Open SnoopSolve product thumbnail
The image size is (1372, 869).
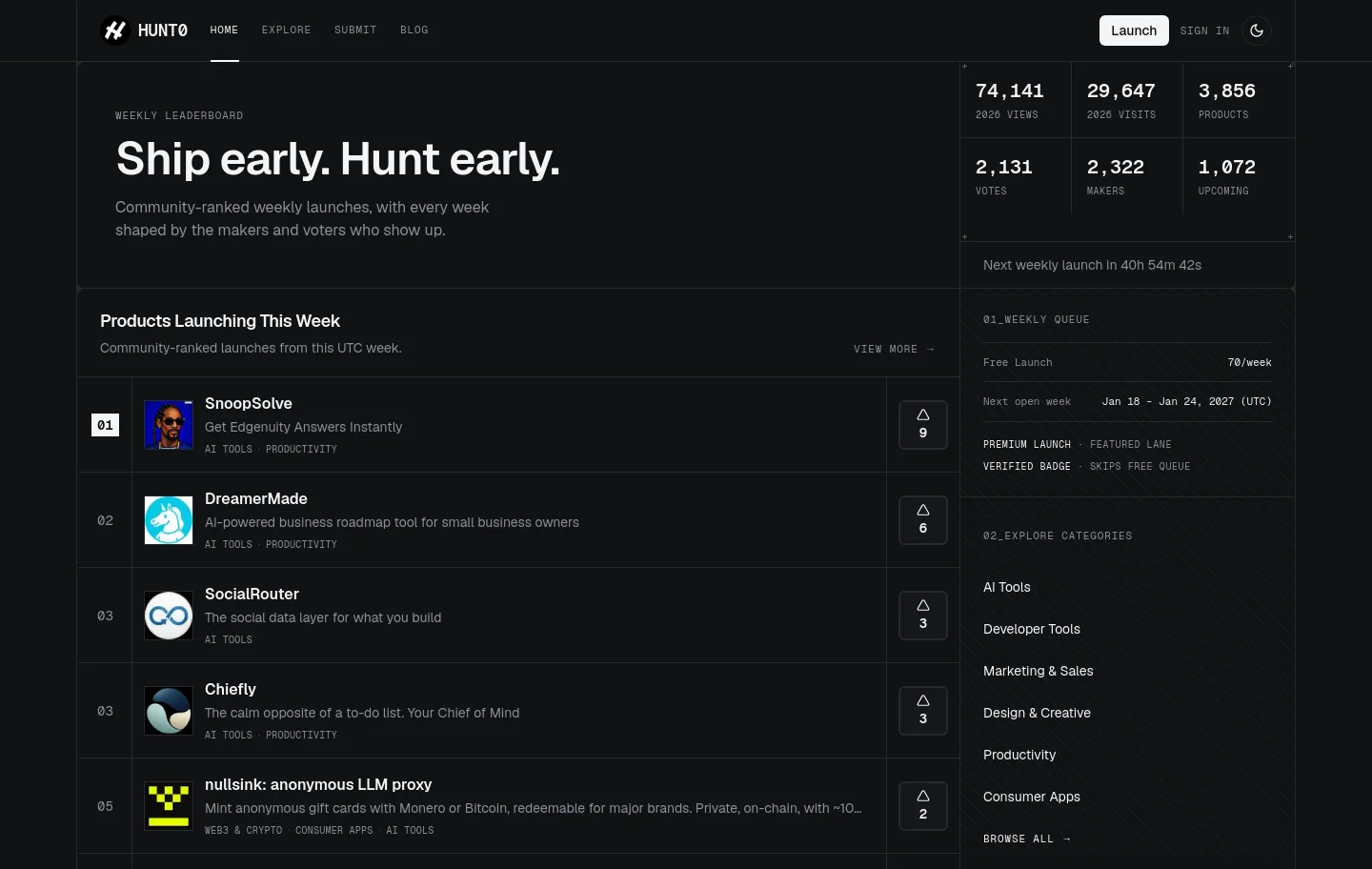169,425
